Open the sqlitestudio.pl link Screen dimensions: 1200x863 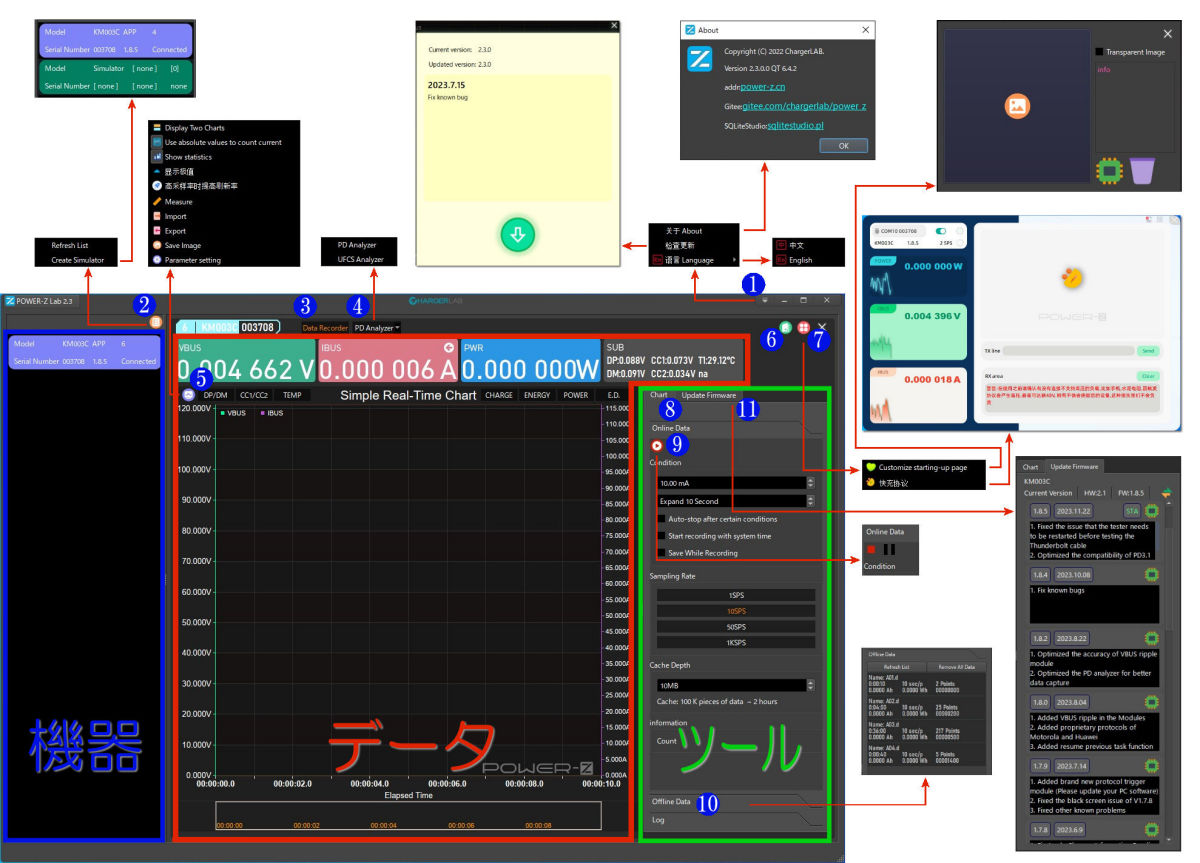click(x=795, y=126)
